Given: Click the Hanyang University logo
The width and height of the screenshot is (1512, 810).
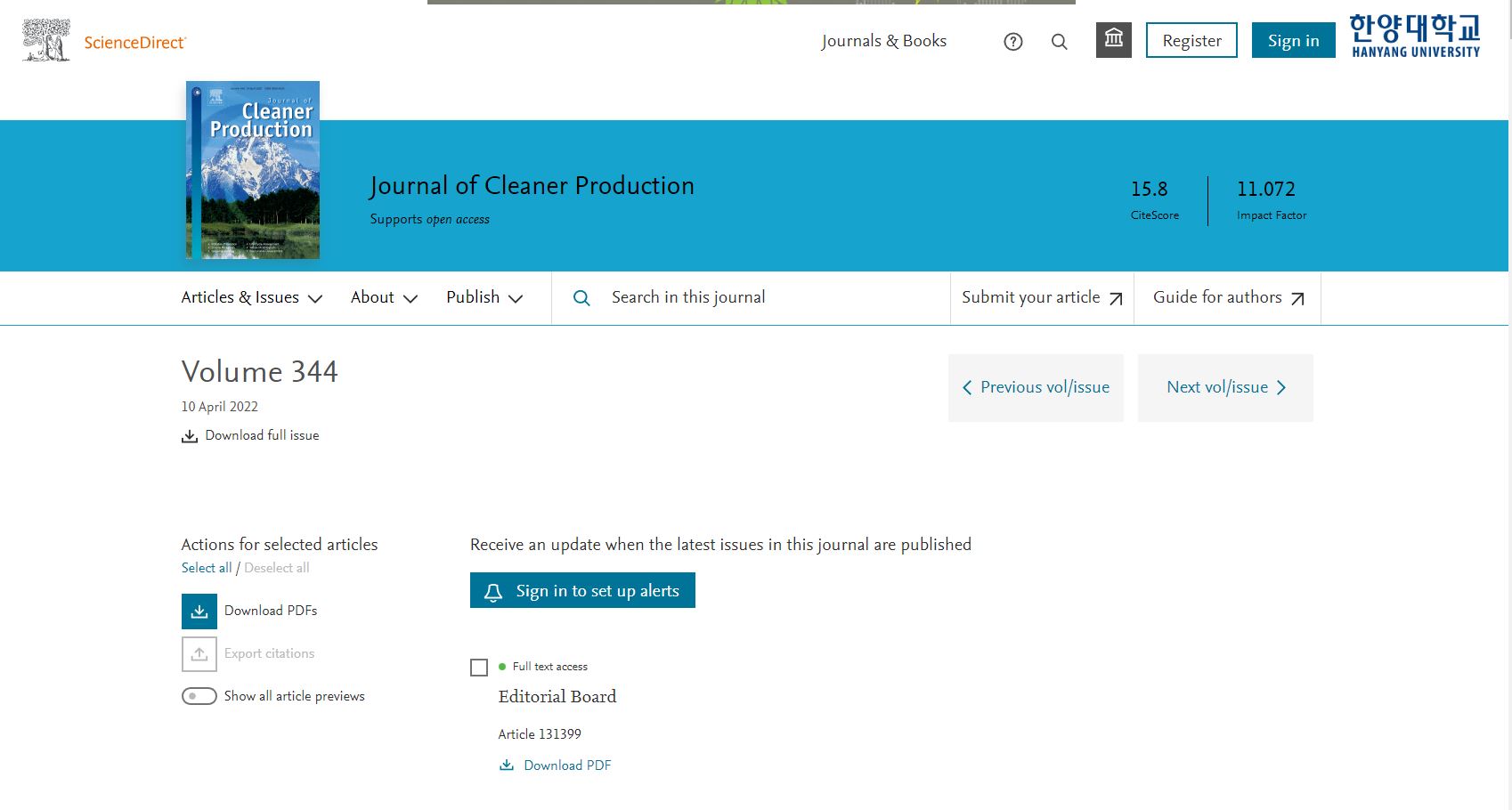Looking at the screenshot, I should click(x=1414, y=36).
